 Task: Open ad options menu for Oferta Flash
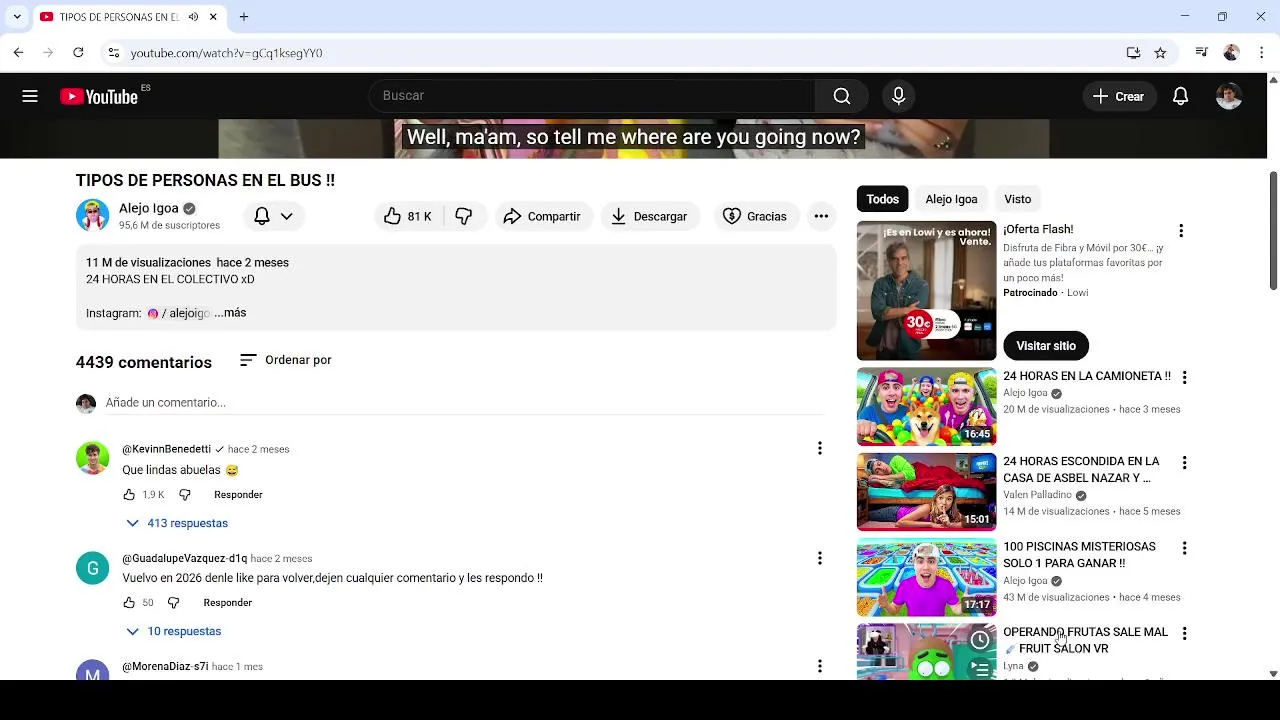pyautogui.click(x=1181, y=231)
